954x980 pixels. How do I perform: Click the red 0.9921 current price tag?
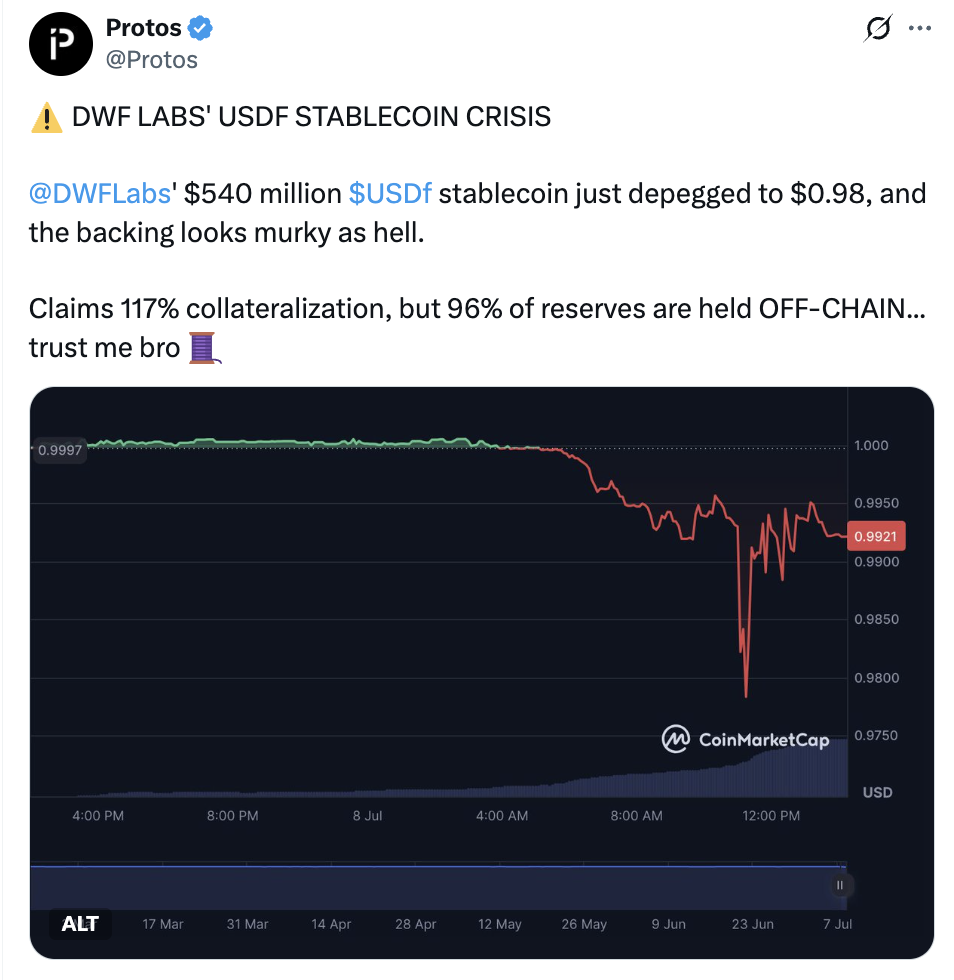[x=876, y=536]
